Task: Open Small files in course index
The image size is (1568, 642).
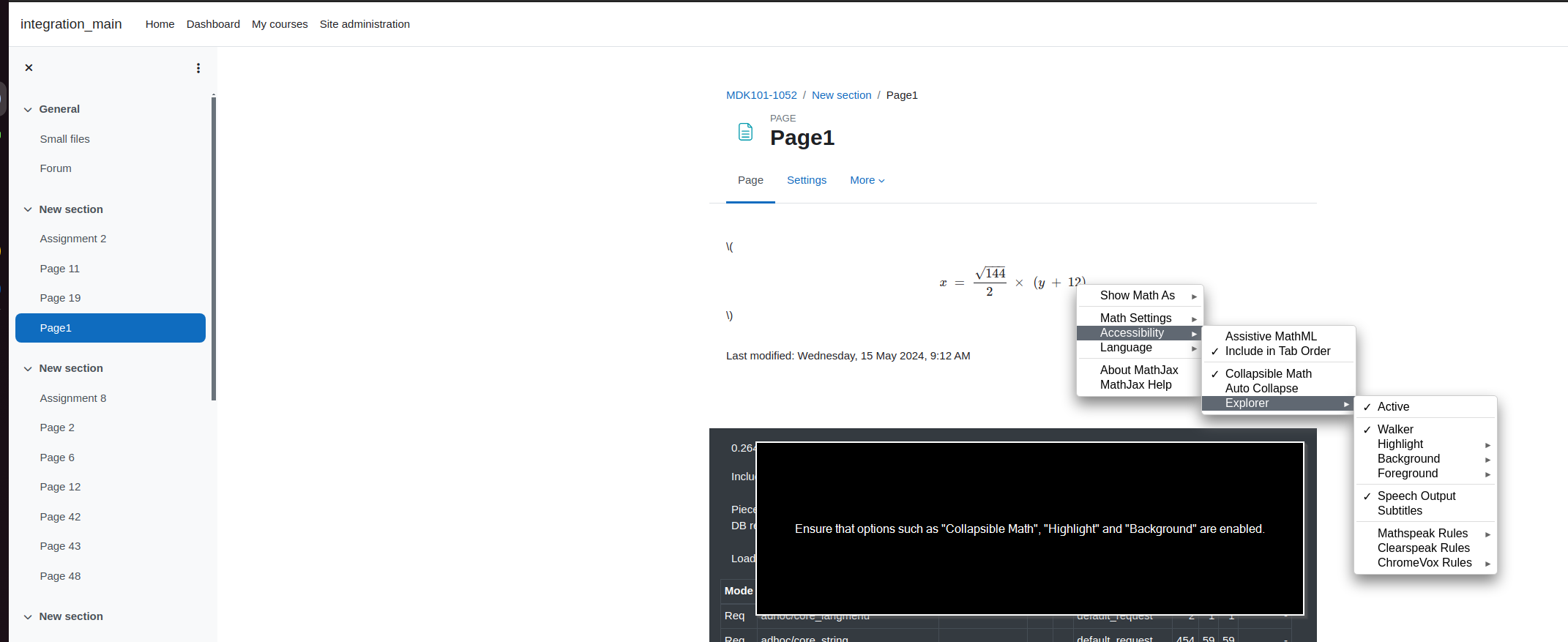Action: tap(64, 139)
